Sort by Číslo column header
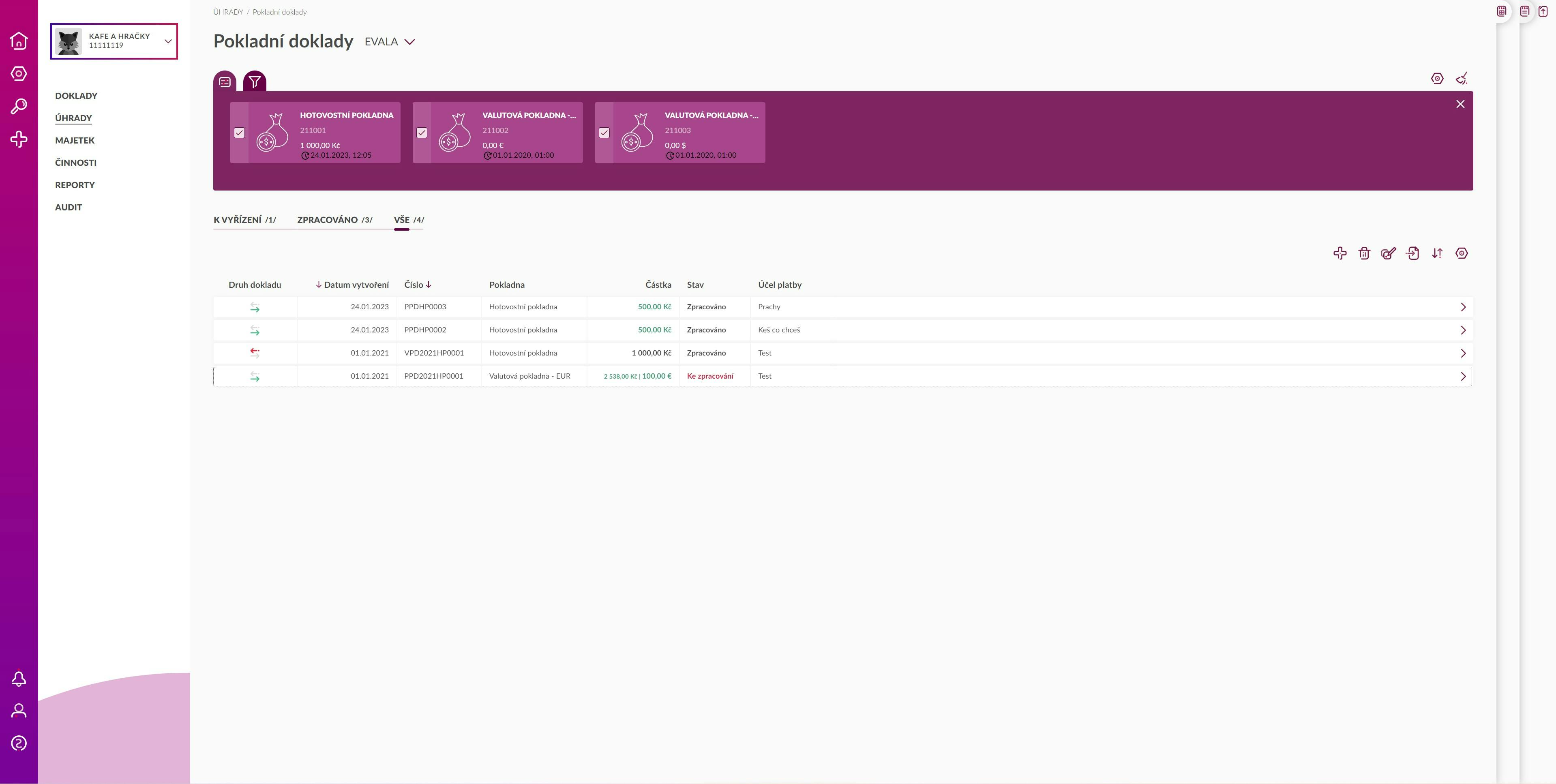This screenshot has width=1556, height=784. pos(418,285)
